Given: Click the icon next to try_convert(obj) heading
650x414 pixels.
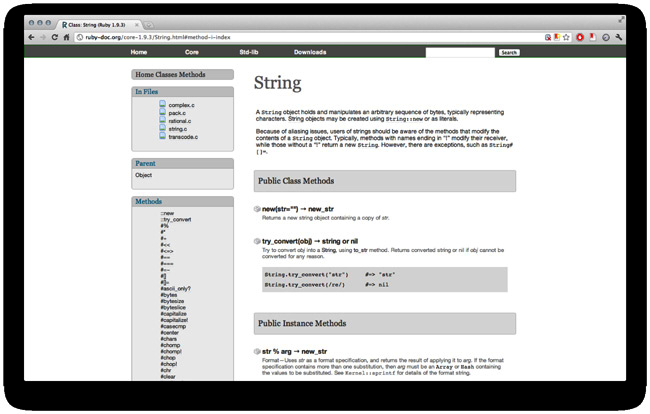Looking at the screenshot, I should pos(257,242).
